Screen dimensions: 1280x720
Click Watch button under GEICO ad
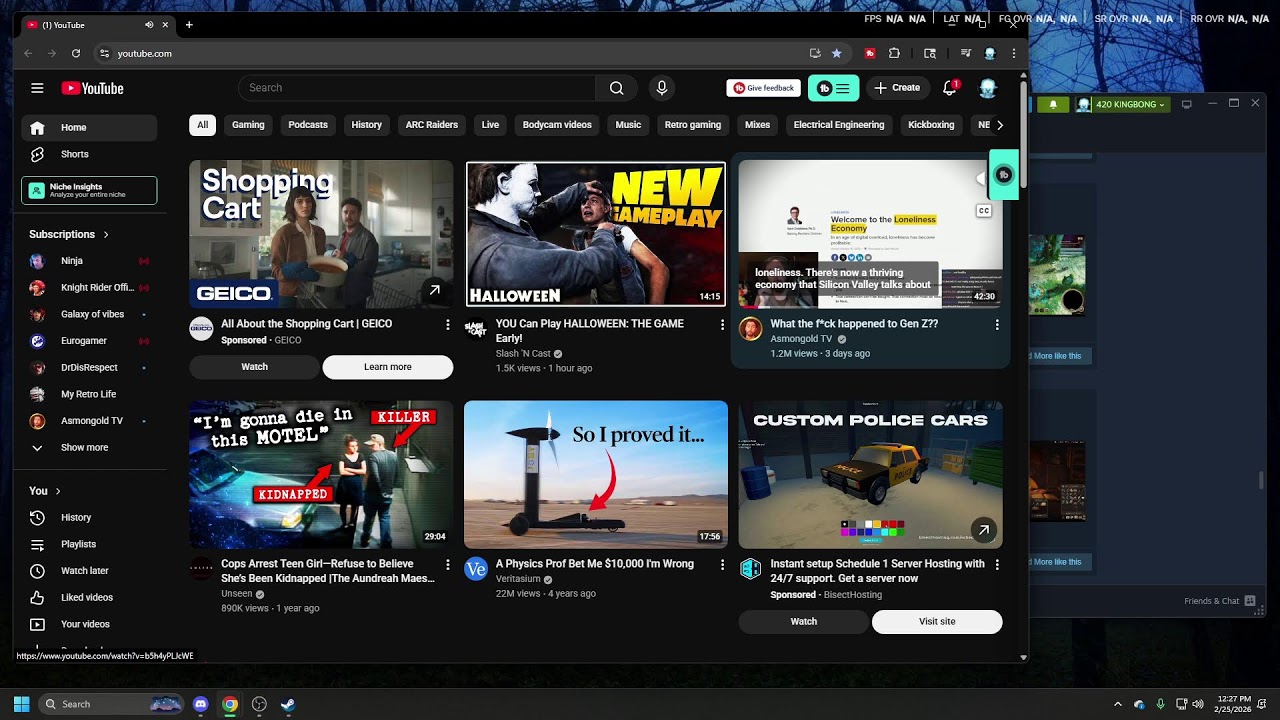coord(254,367)
